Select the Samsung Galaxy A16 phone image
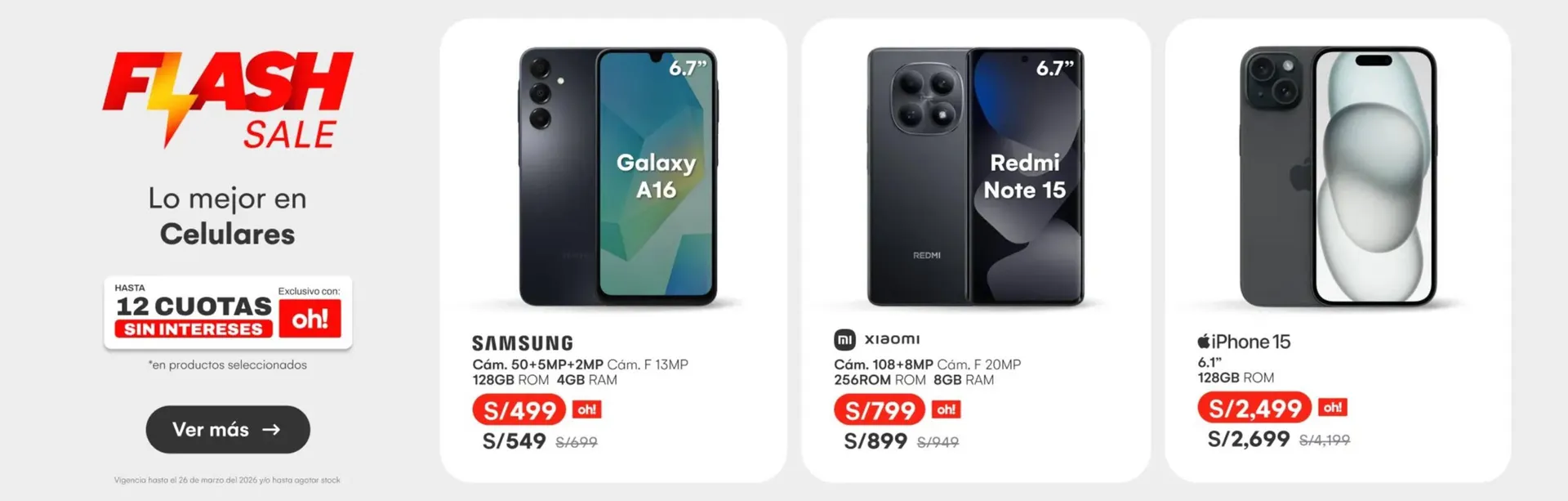The image size is (1568, 501). tap(618, 177)
